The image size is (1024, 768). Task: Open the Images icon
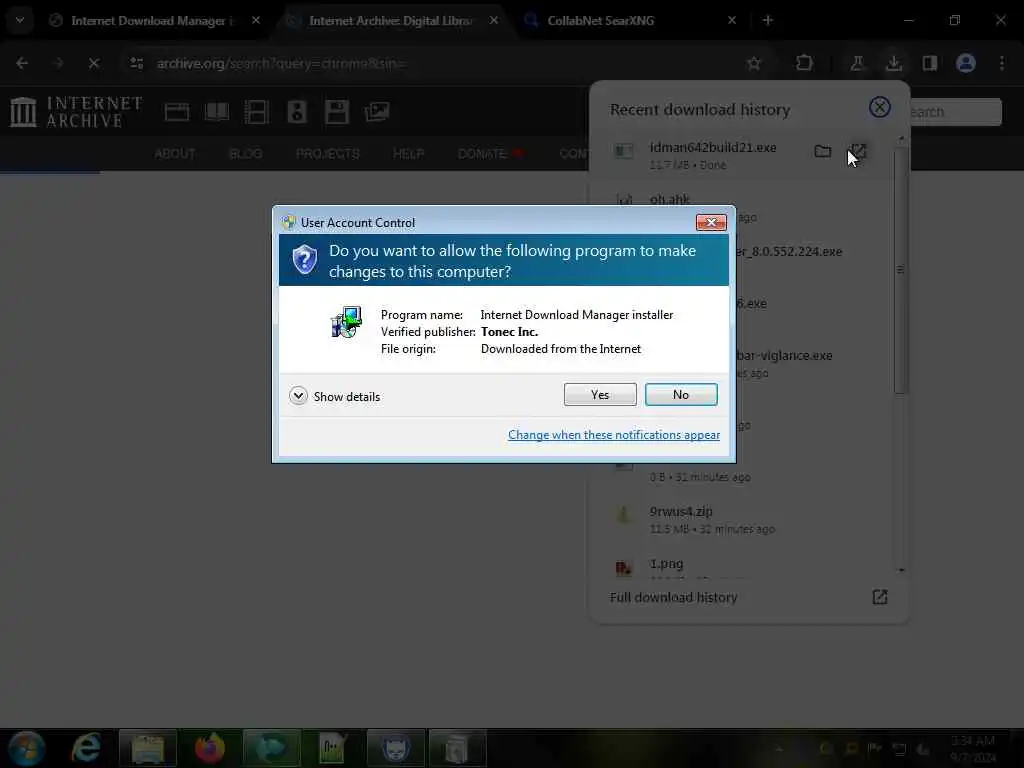coord(377,112)
